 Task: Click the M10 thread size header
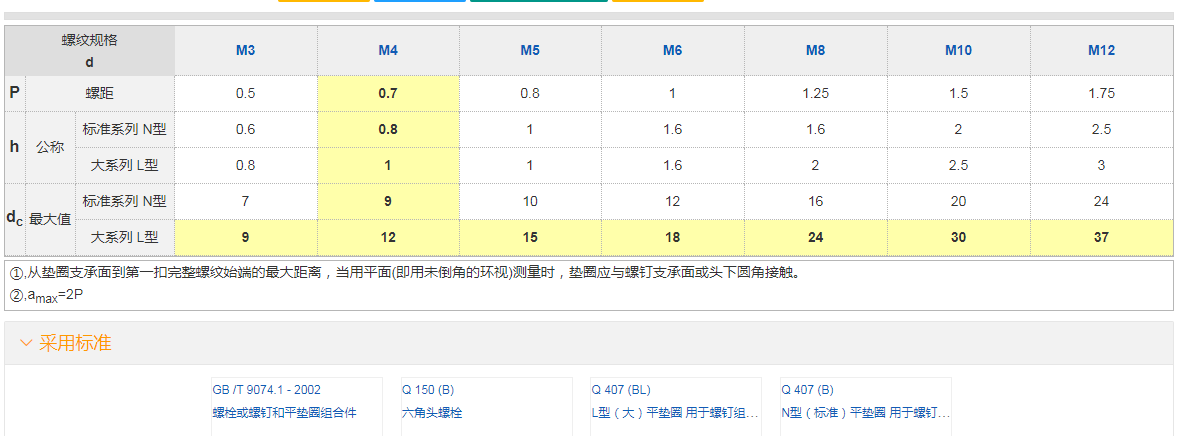(958, 50)
